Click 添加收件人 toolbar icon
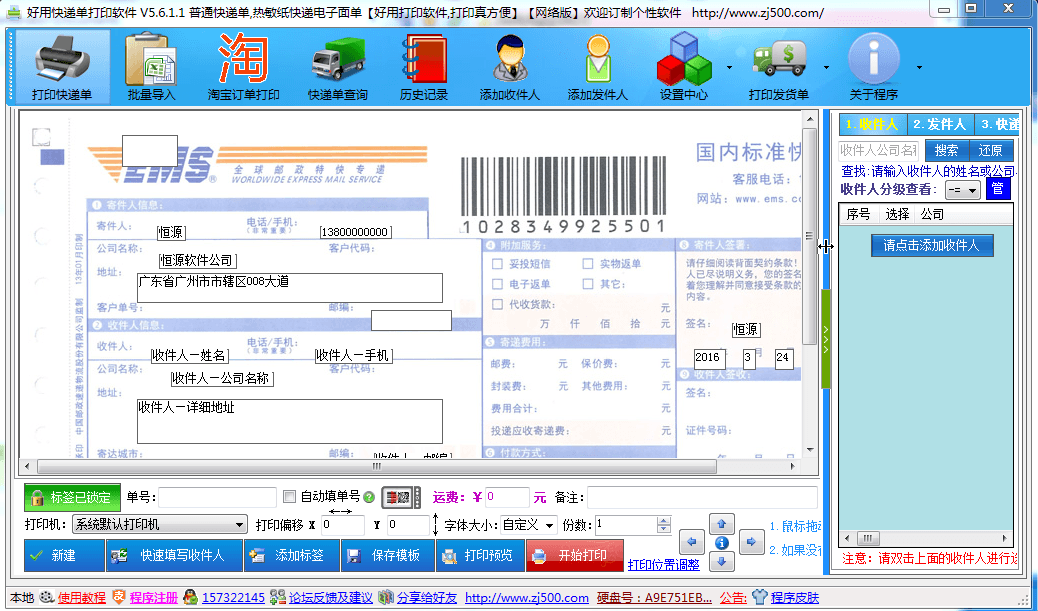Viewport: 1038px width, 611px height. [x=509, y=67]
